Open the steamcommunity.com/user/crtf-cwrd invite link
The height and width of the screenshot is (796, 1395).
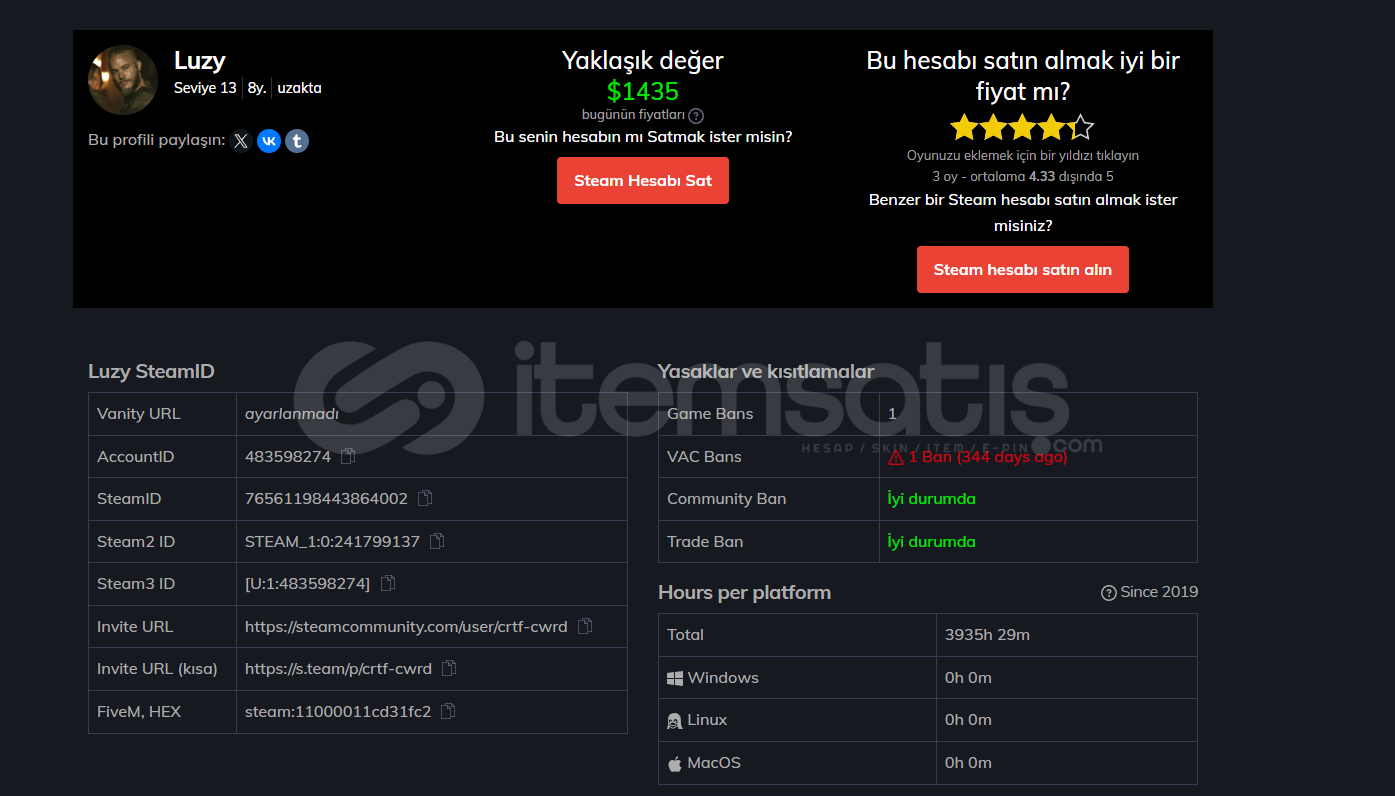[406, 626]
